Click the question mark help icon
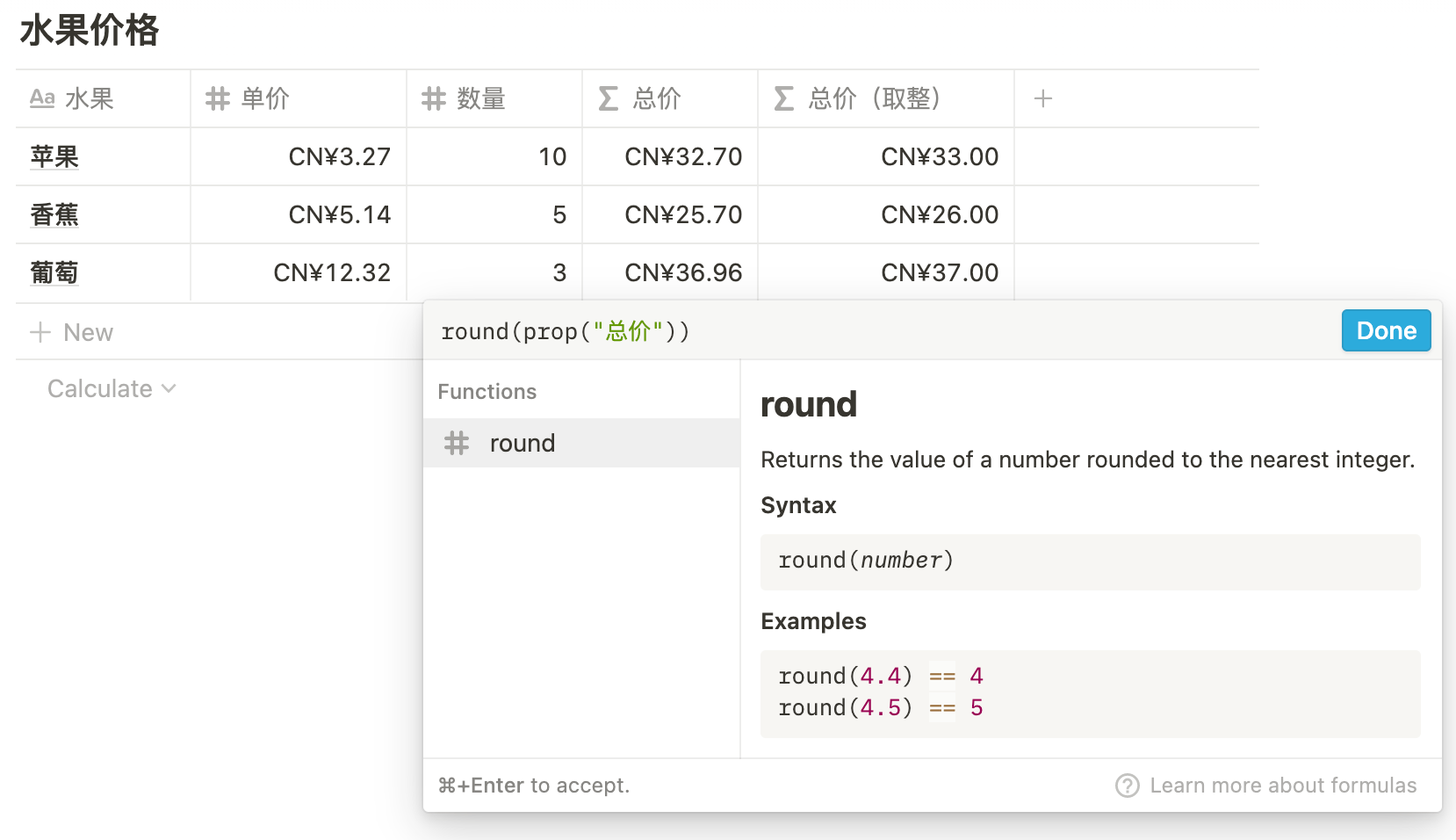 pos(1127,786)
